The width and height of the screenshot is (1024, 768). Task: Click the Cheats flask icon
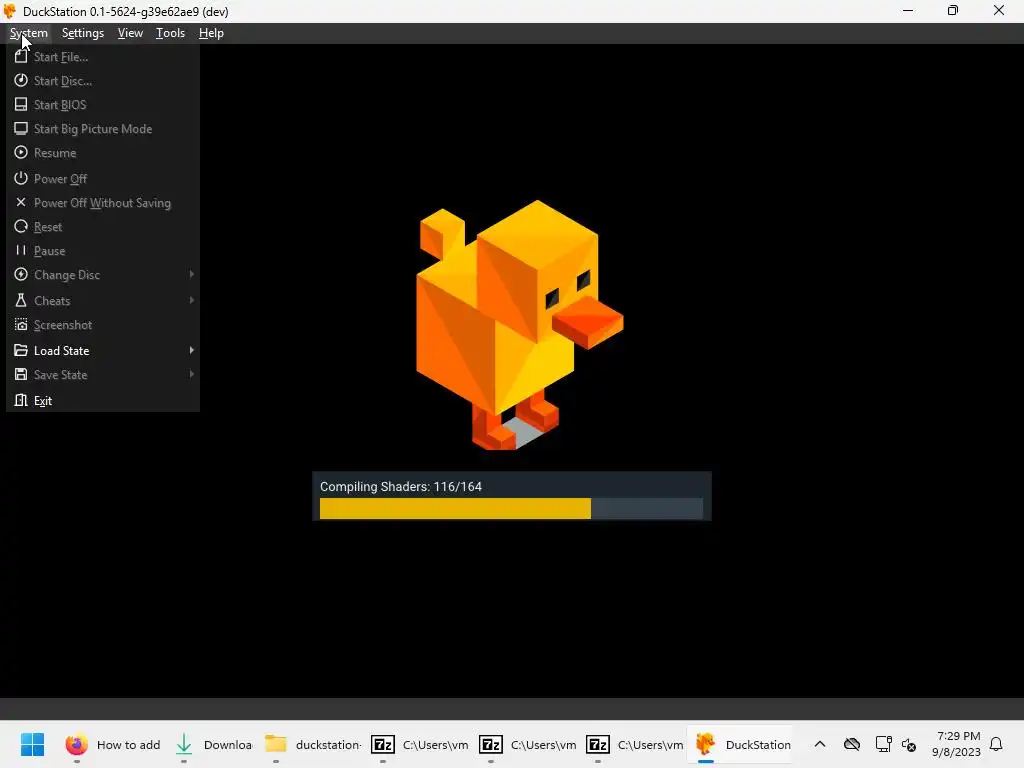[21, 300]
